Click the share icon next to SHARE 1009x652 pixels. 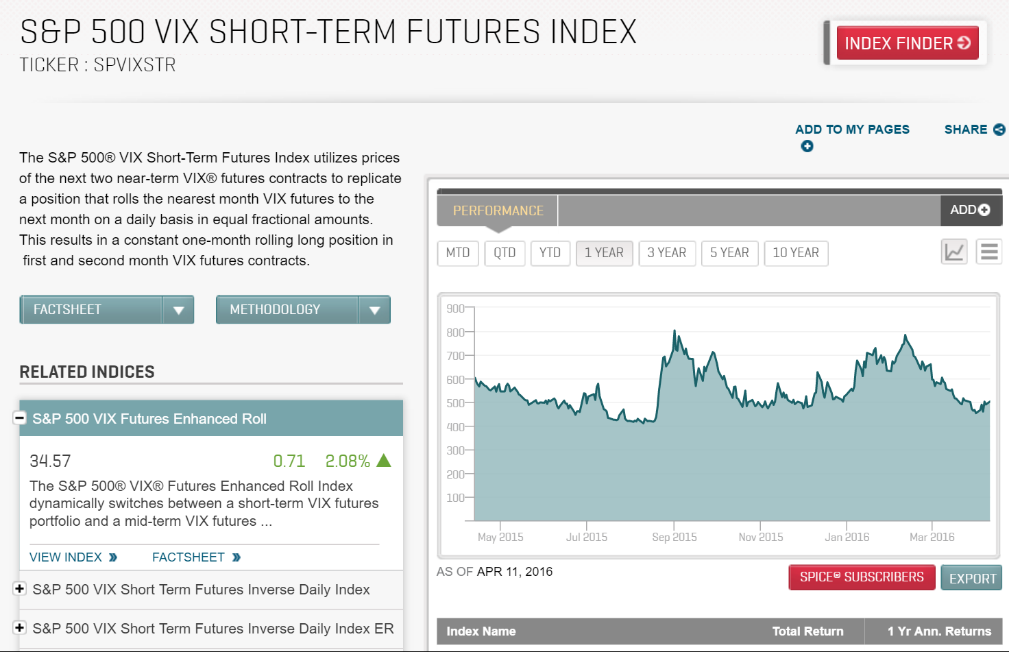[999, 130]
